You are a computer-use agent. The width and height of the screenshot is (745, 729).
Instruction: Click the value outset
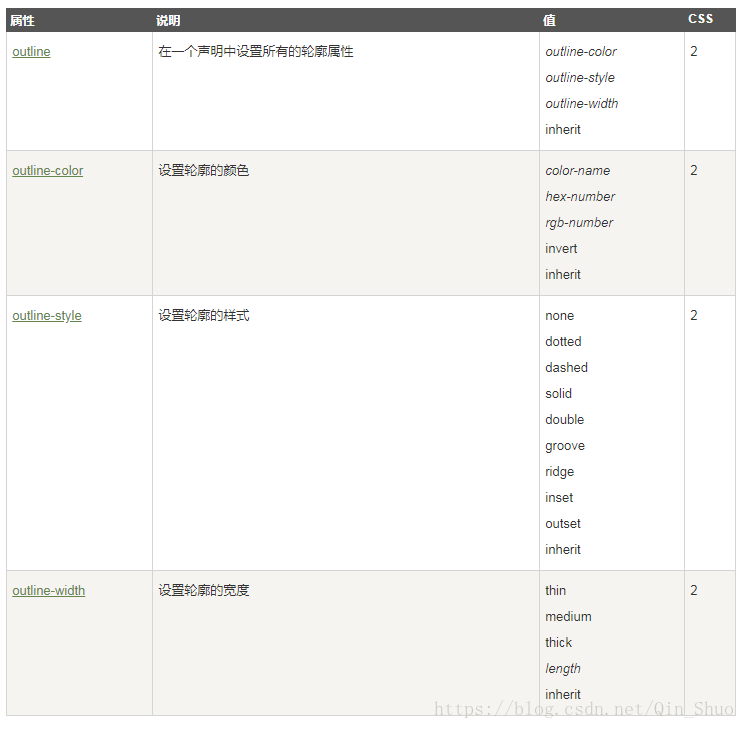[563, 524]
